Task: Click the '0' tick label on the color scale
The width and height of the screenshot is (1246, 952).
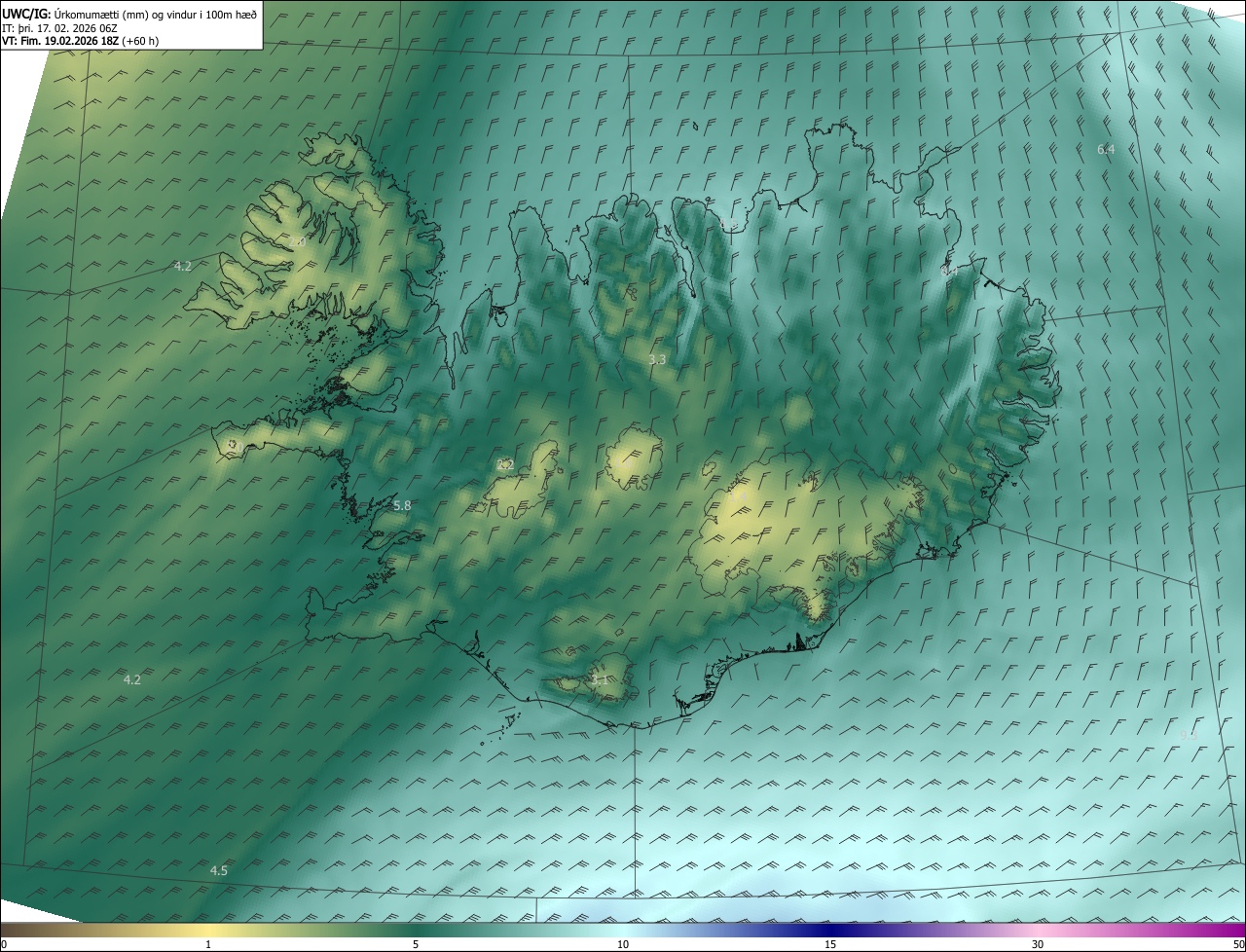Action: click(4, 944)
